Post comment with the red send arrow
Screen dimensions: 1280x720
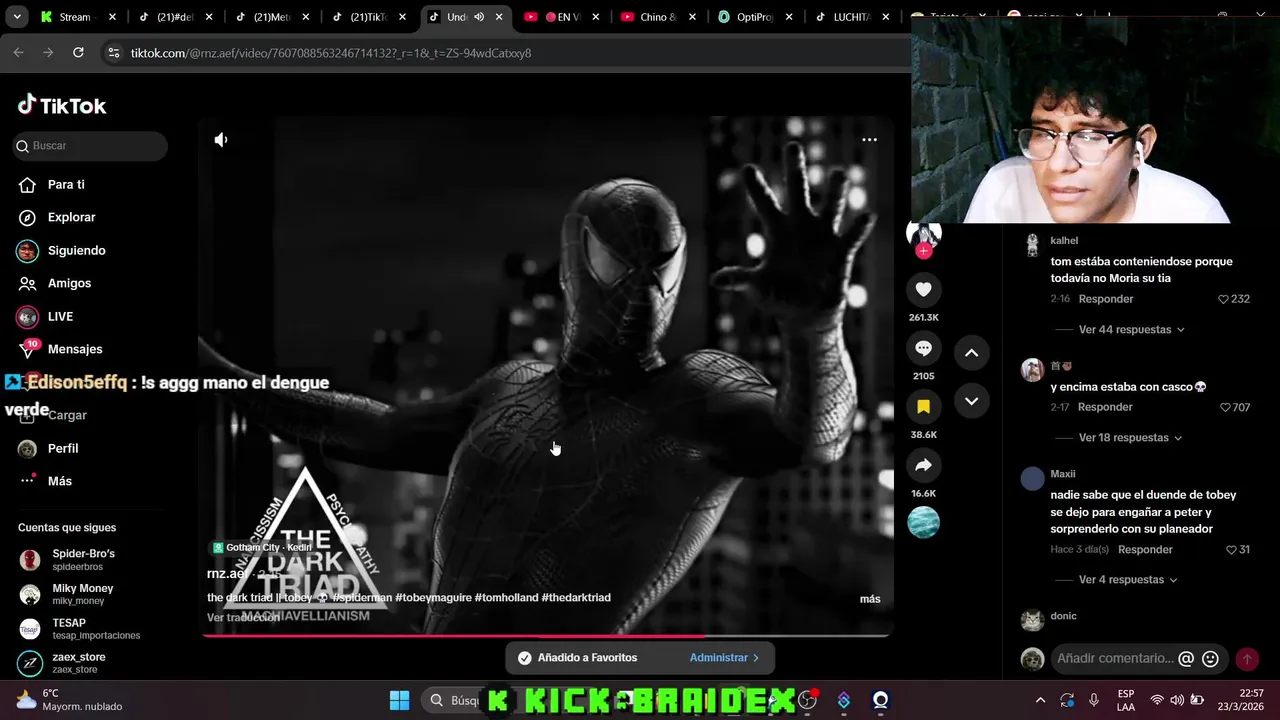(1247, 659)
